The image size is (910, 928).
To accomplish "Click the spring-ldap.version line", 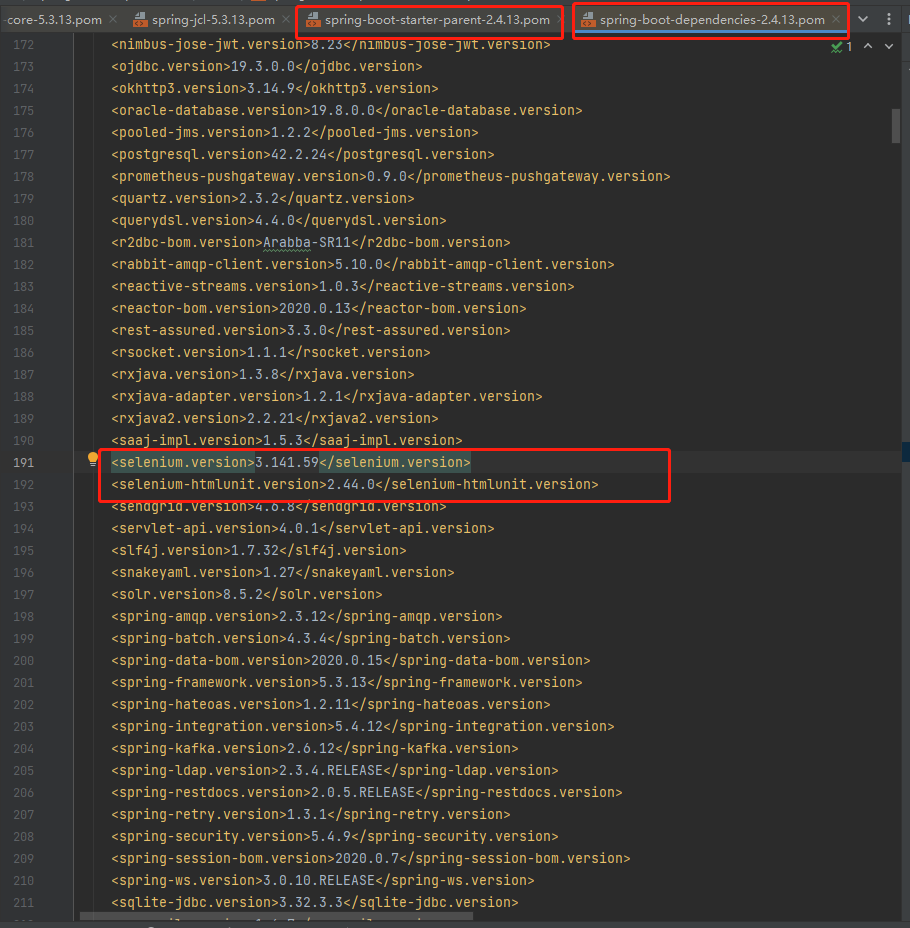I will 335,770.
